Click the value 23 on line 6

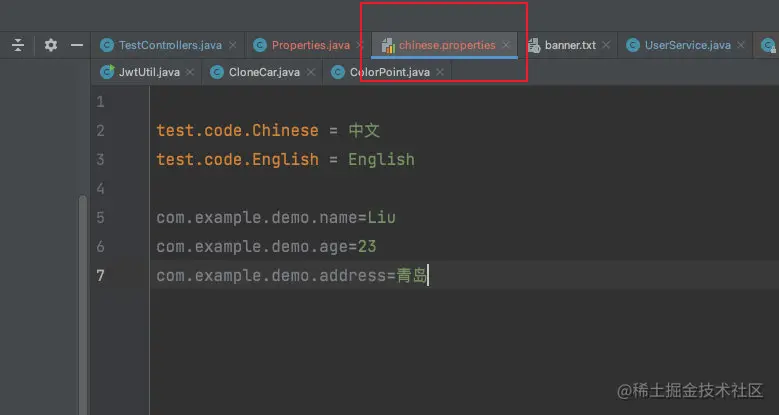pyautogui.click(x=367, y=247)
